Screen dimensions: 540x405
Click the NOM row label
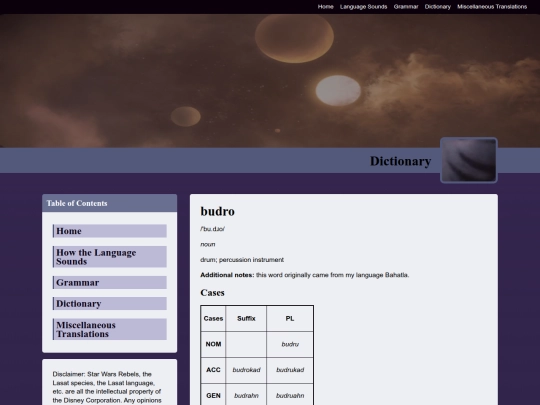pos(213,344)
